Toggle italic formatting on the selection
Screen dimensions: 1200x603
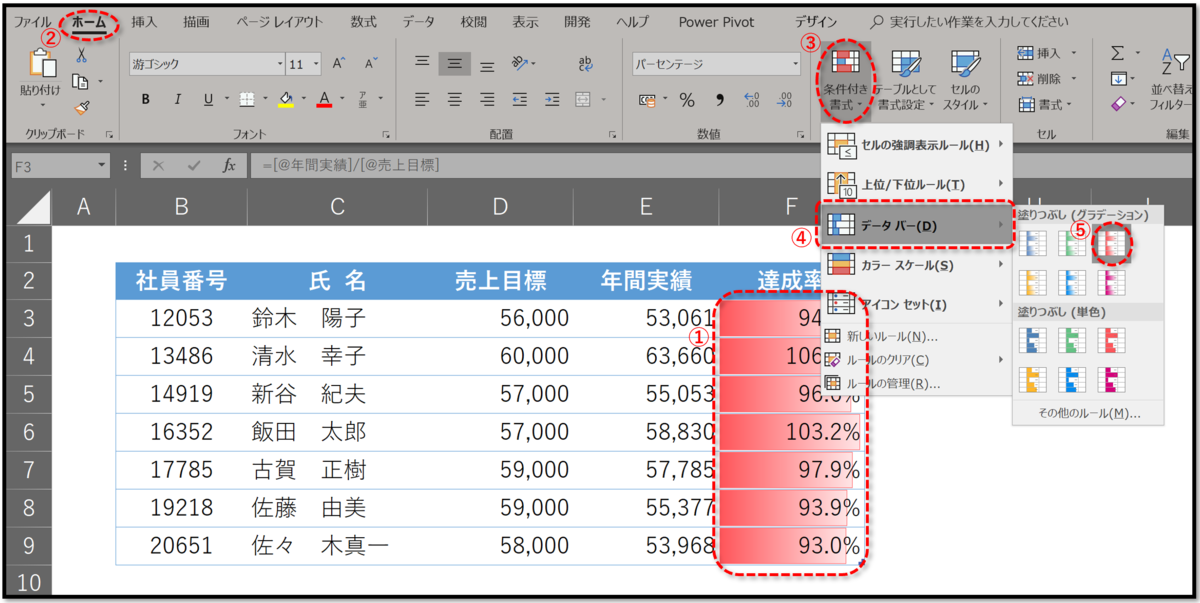click(178, 97)
